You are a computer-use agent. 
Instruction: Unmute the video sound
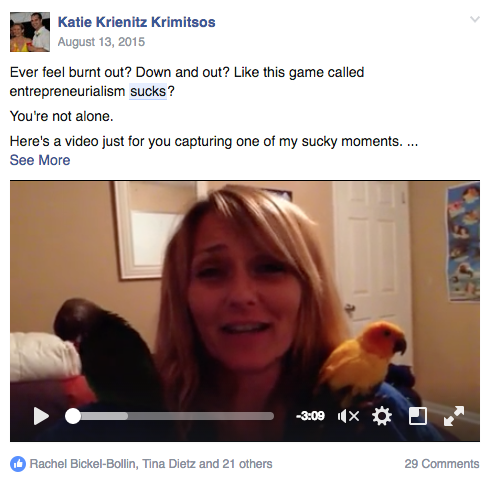click(x=348, y=416)
